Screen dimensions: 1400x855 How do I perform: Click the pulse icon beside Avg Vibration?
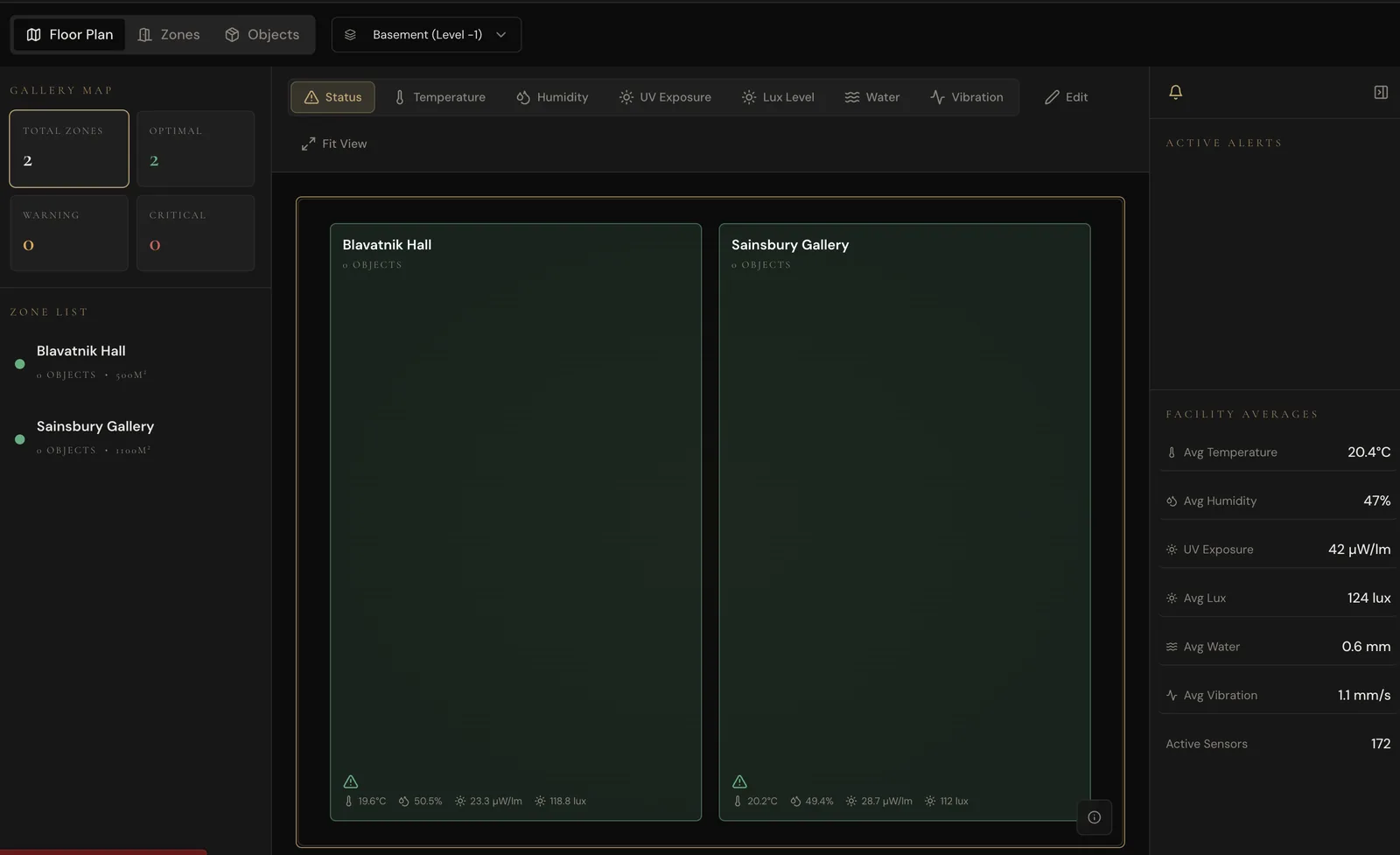coord(1172,695)
